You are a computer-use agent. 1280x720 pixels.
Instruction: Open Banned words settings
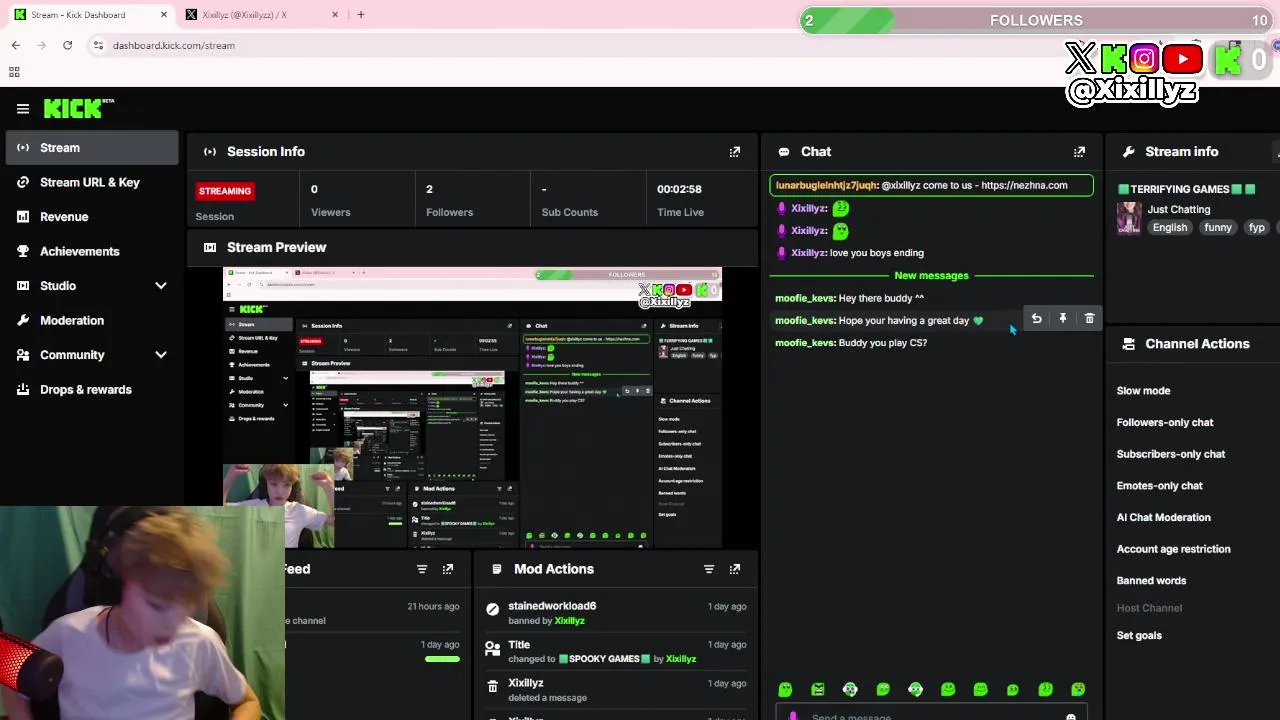click(1151, 581)
